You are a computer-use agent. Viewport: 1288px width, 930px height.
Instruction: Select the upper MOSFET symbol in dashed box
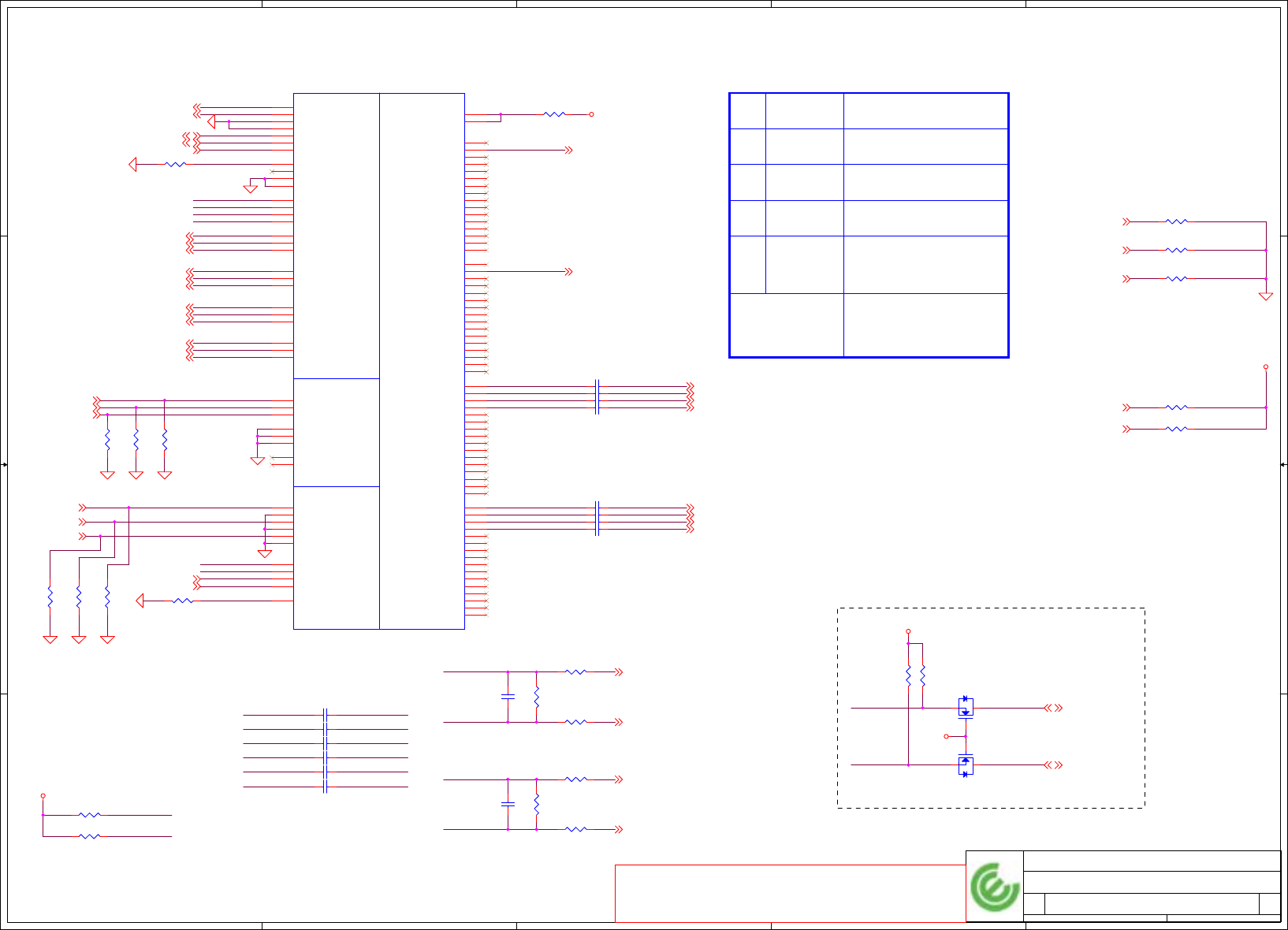tap(966, 707)
